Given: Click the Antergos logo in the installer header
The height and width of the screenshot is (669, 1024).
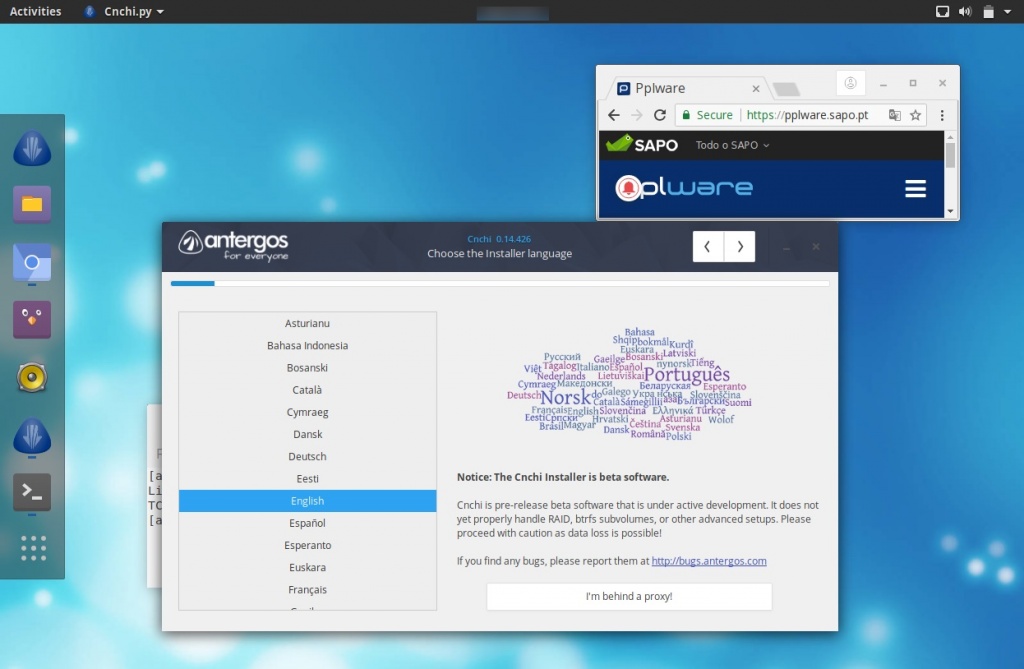Looking at the screenshot, I should click(x=232, y=243).
